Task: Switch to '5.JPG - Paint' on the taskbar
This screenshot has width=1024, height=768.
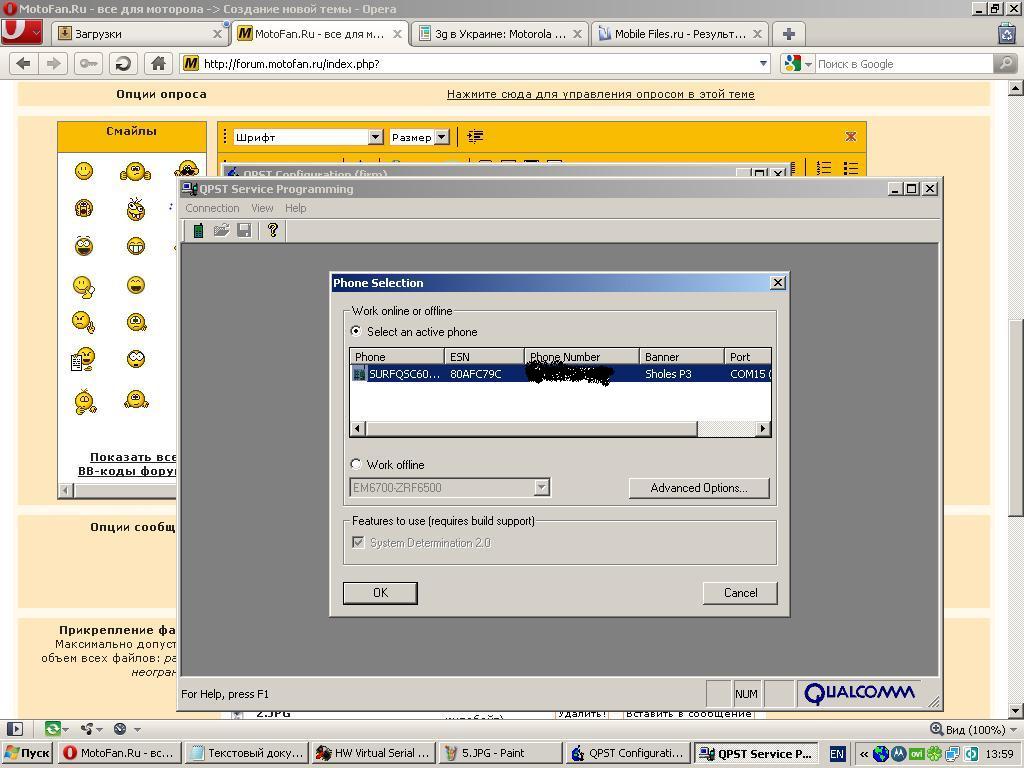Action: [x=500, y=753]
